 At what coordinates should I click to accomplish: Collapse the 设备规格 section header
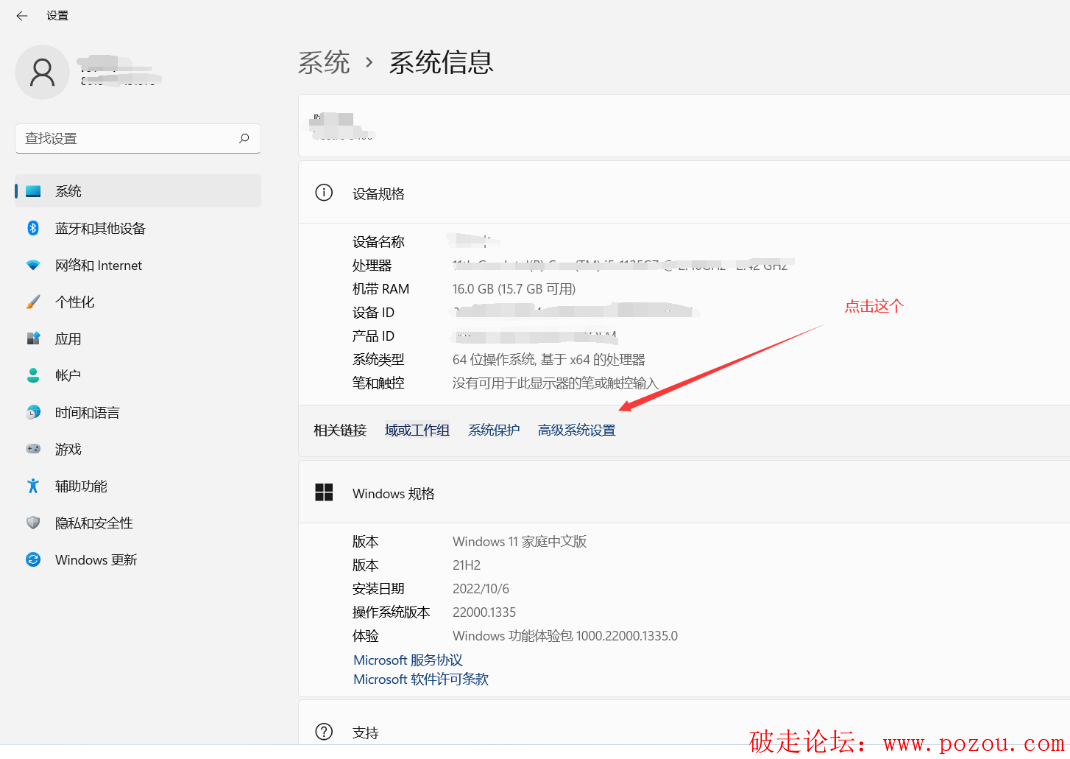(684, 193)
